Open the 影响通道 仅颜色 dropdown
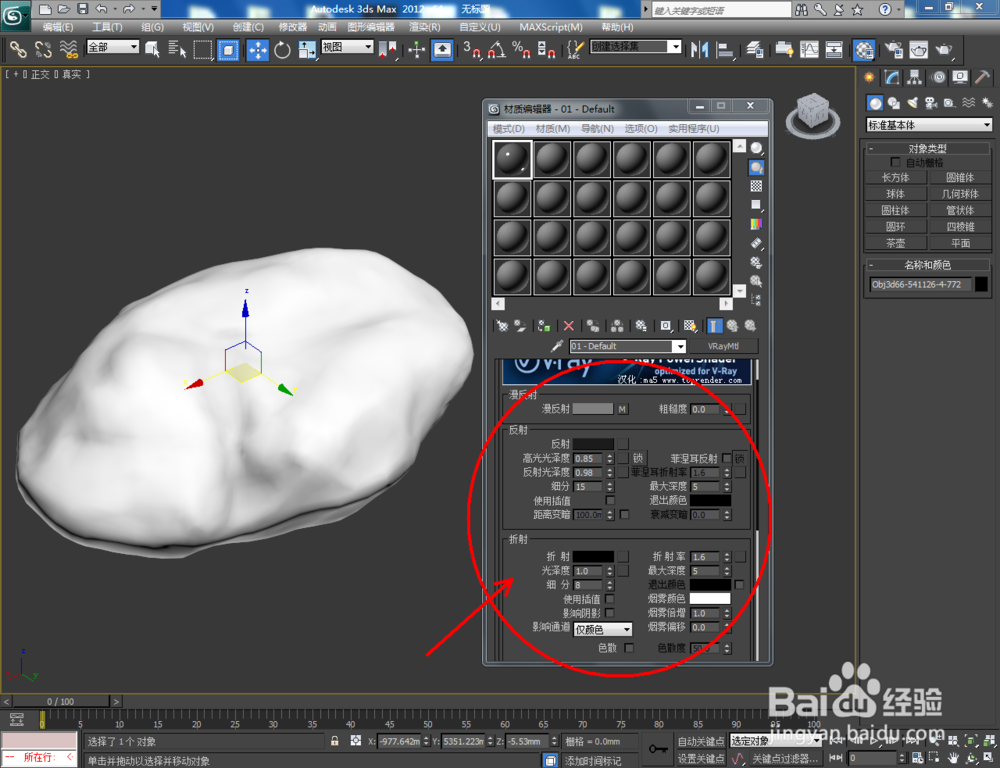Viewport: 1000px width, 768px height. pyautogui.click(x=603, y=630)
